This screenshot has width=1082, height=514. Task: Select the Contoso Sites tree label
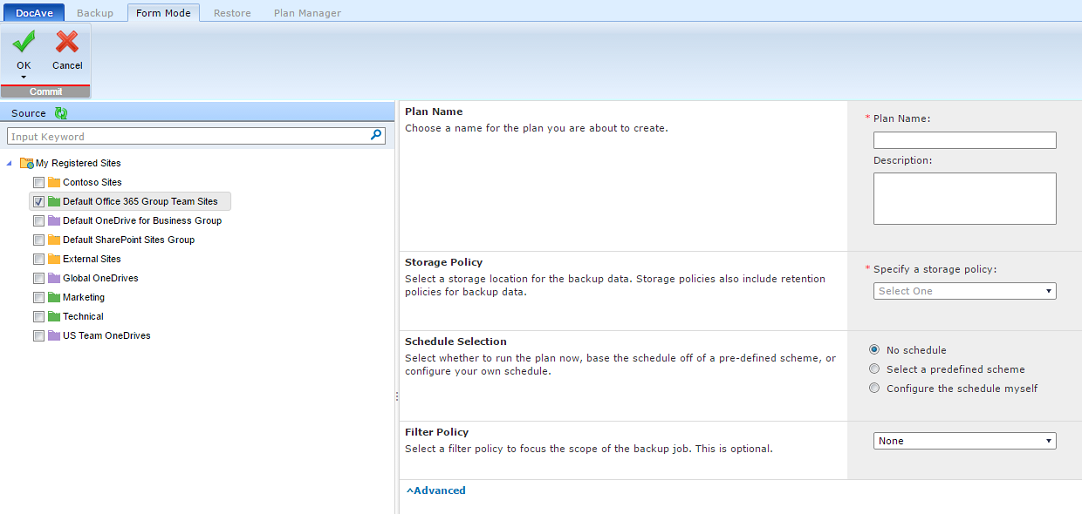pos(92,182)
